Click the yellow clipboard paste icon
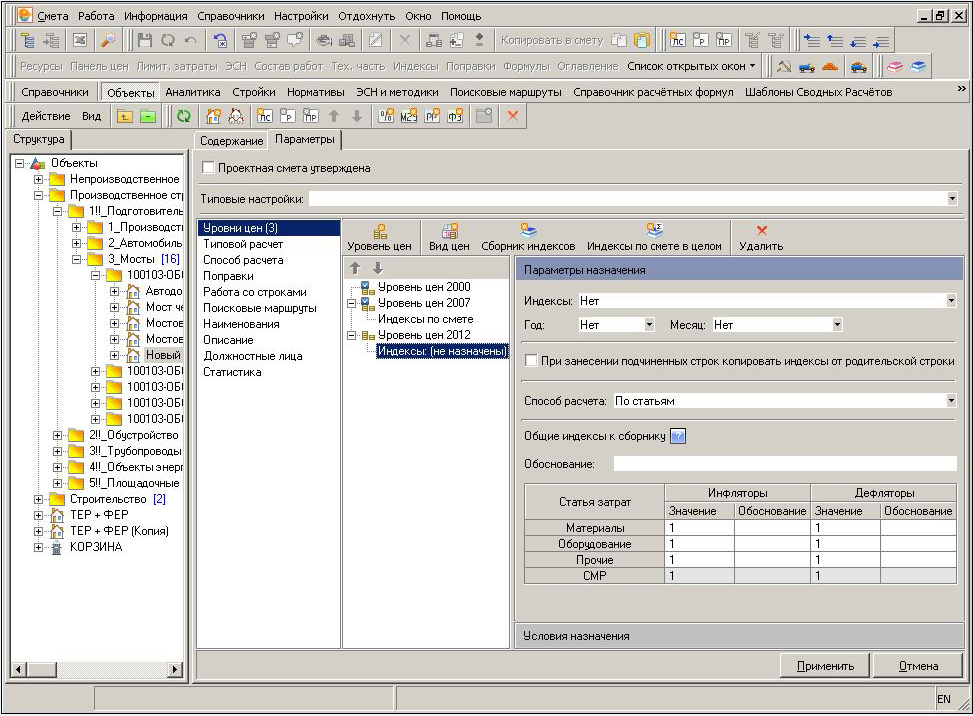The width and height of the screenshot is (973, 716). (x=642, y=41)
